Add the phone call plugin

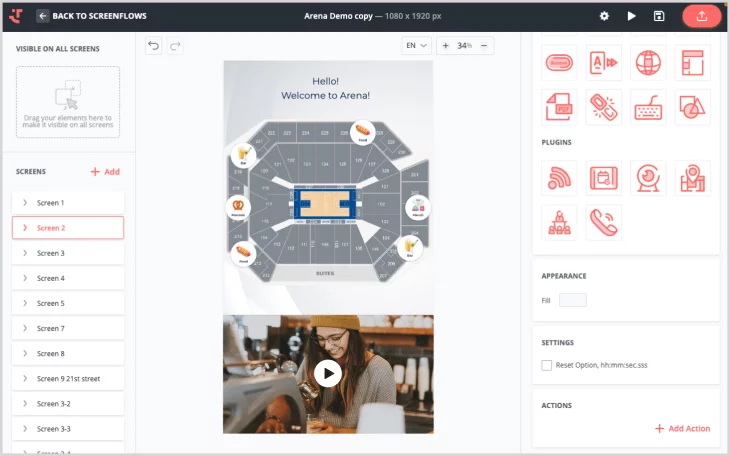pyautogui.click(x=603, y=222)
